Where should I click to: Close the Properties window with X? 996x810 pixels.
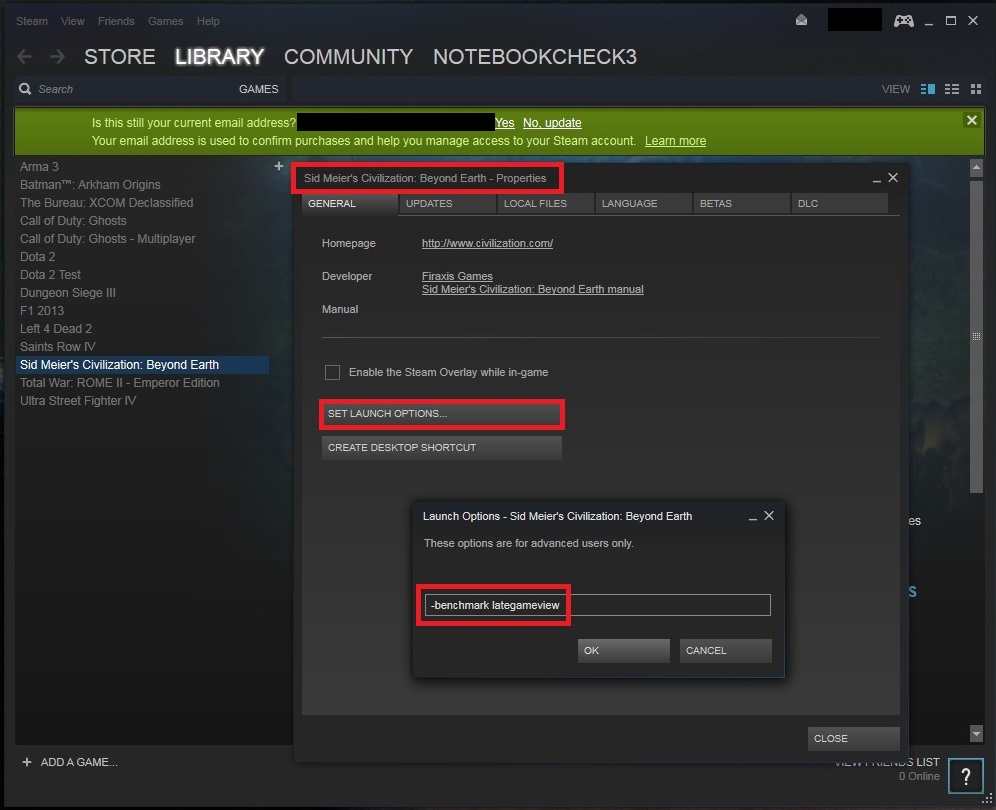tap(892, 178)
